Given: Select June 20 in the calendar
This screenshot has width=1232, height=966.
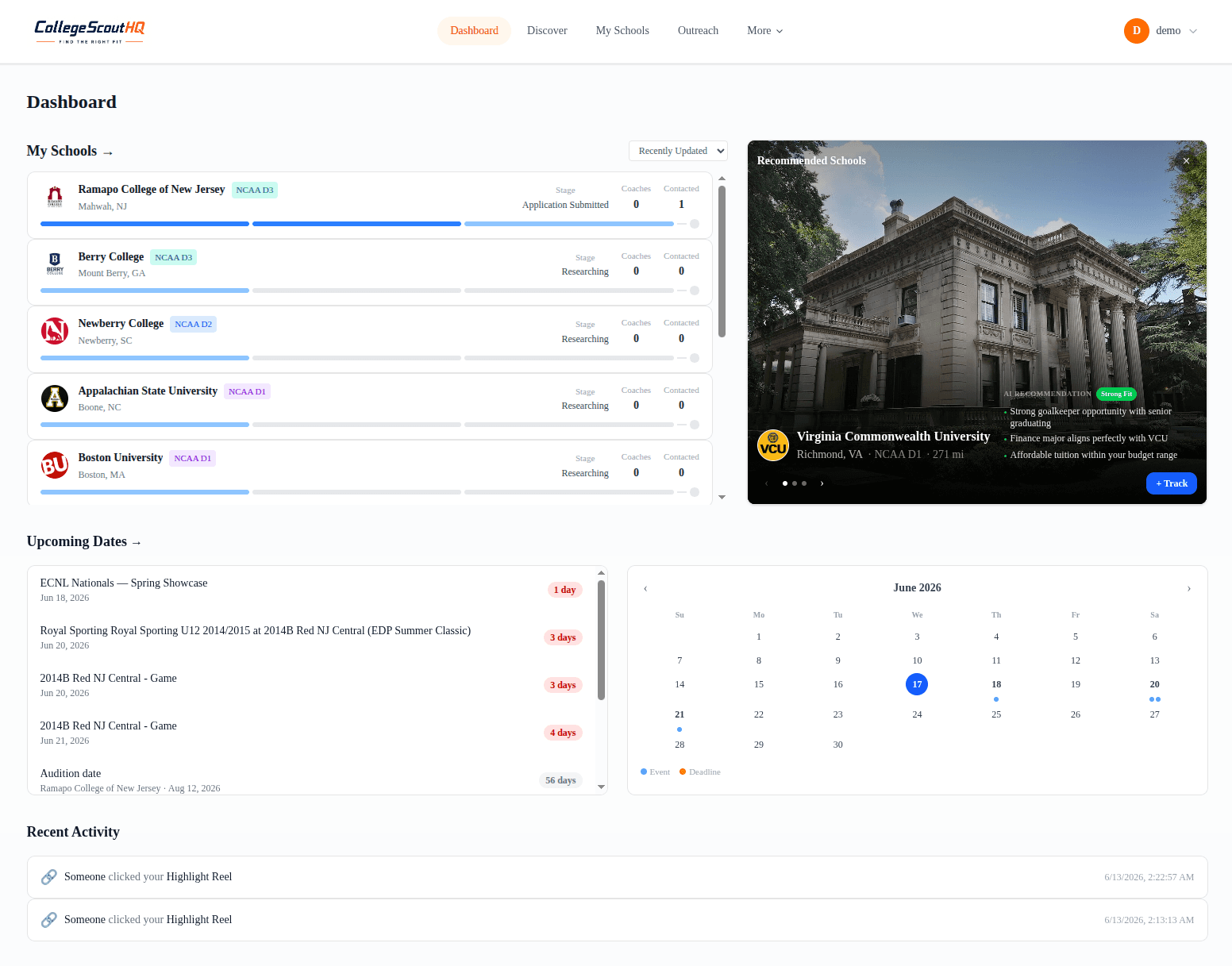Looking at the screenshot, I should coord(1154,684).
